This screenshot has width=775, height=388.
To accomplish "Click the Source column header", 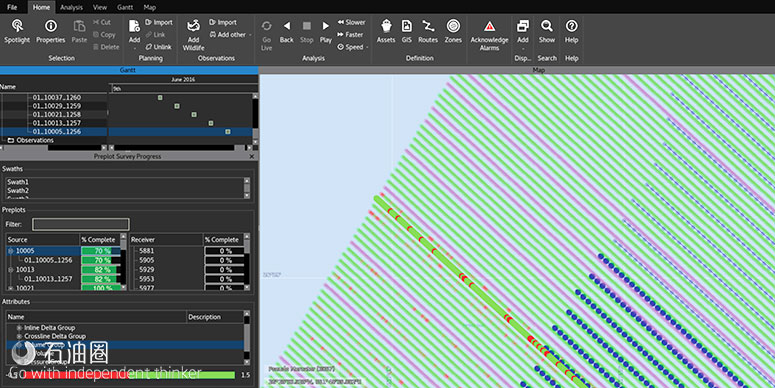I will [x=43, y=240].
